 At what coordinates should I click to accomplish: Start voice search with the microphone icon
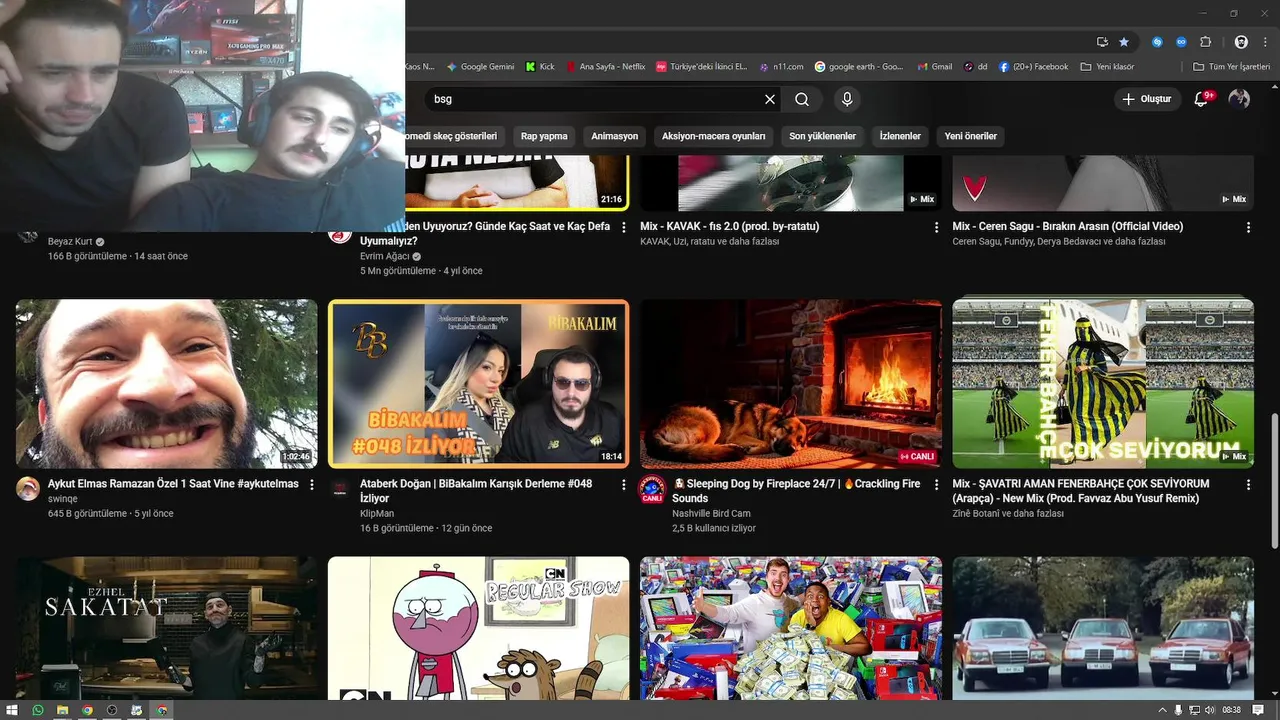(x=847, y=99)
